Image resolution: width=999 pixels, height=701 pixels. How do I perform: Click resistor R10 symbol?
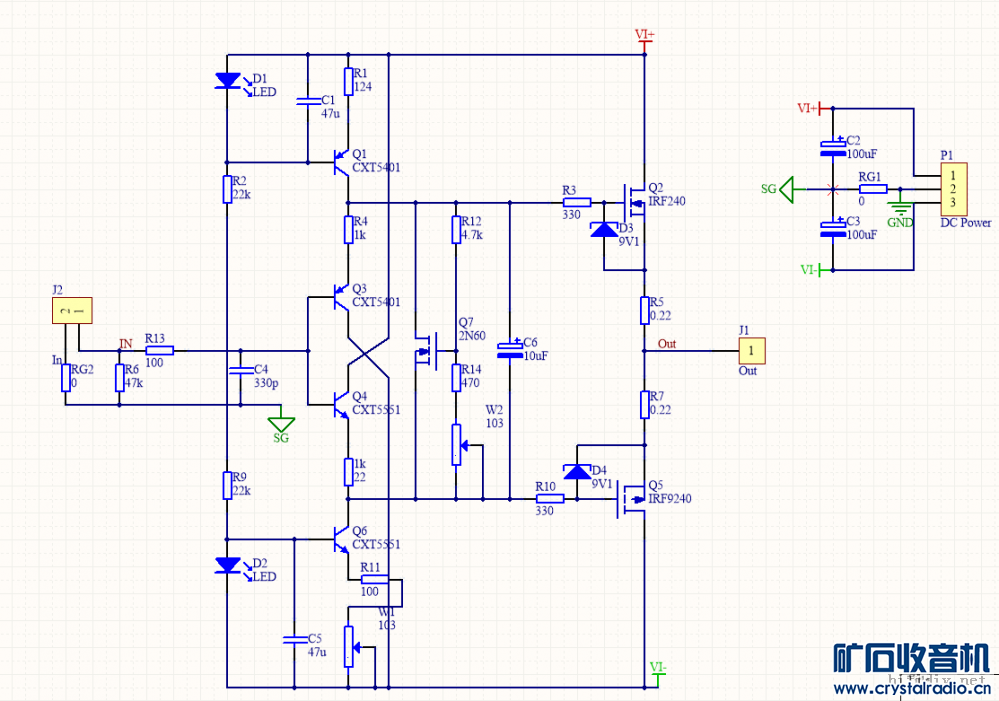pyautogui.click(x=550, y=499)
